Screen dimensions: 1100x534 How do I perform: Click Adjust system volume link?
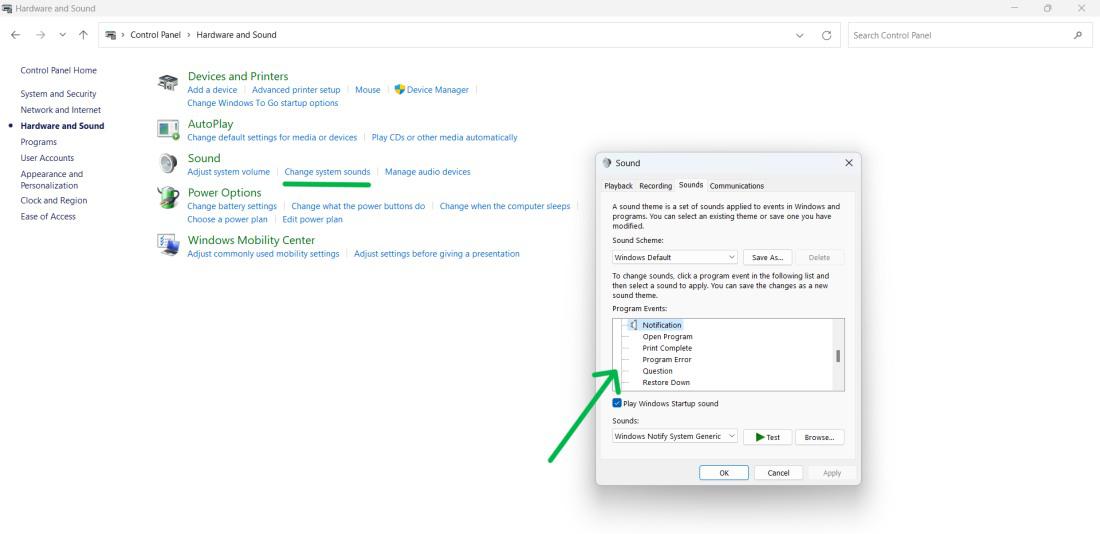tap(228, 172)
